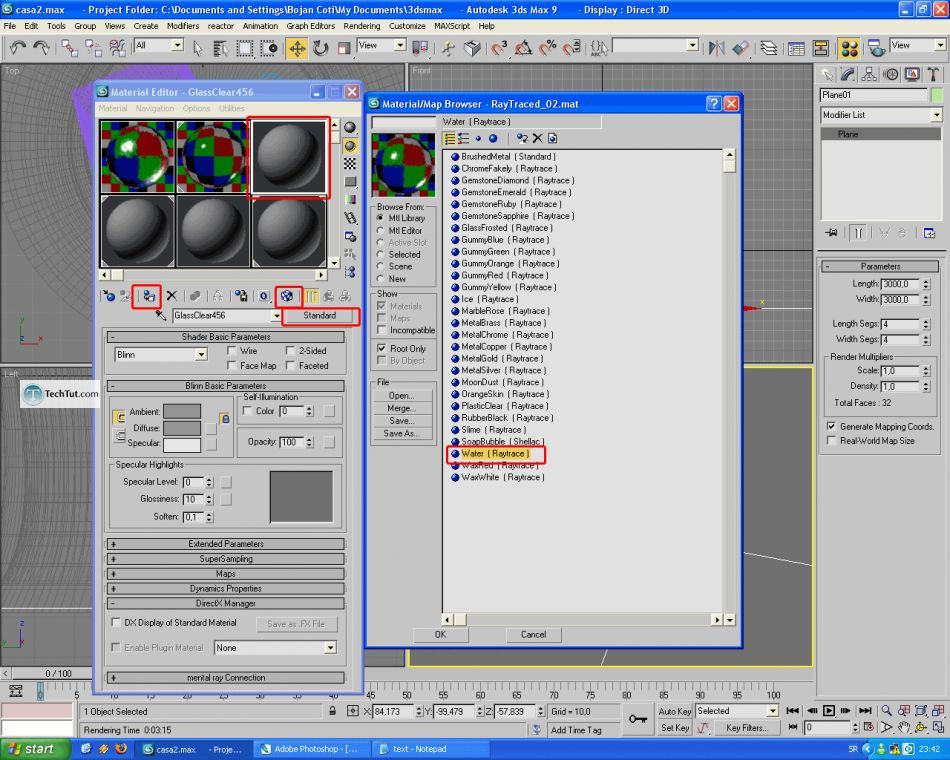
Task: Click OK in Material/Map Browser
Action: [x=440, y=635]
